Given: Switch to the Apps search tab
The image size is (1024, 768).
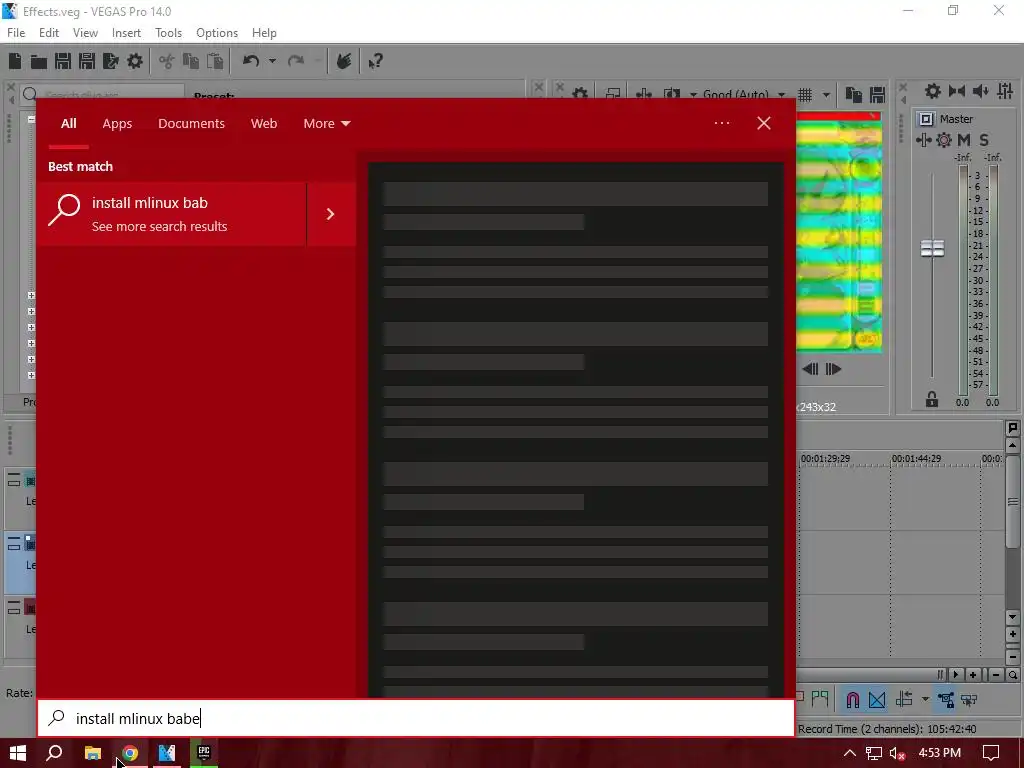Looking at the screenshot, I should (x=118, y=123).
